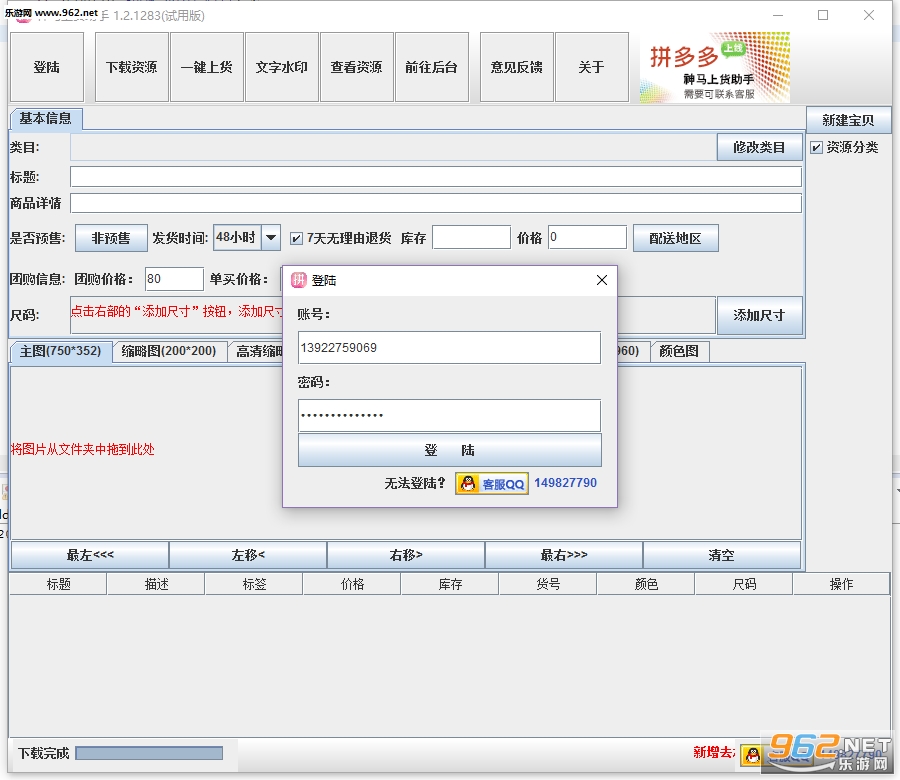
Task: Click the 团购价格 field showing 80
Action: pos(174,279)
